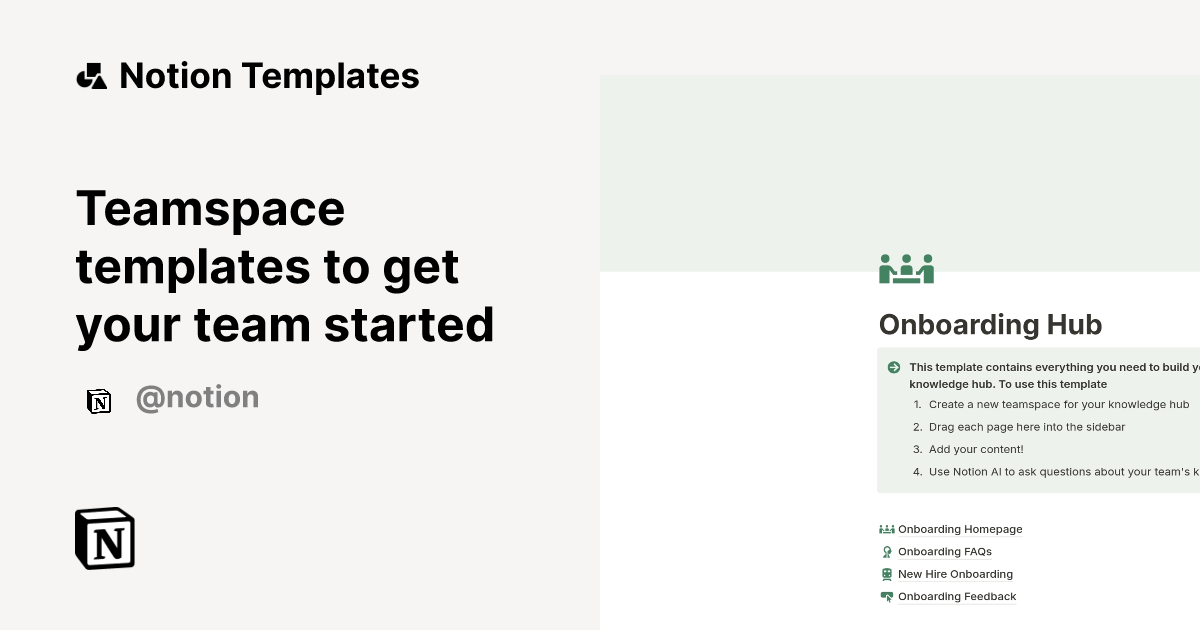Go to the New Hire Onboarding page

pos(955,574)
